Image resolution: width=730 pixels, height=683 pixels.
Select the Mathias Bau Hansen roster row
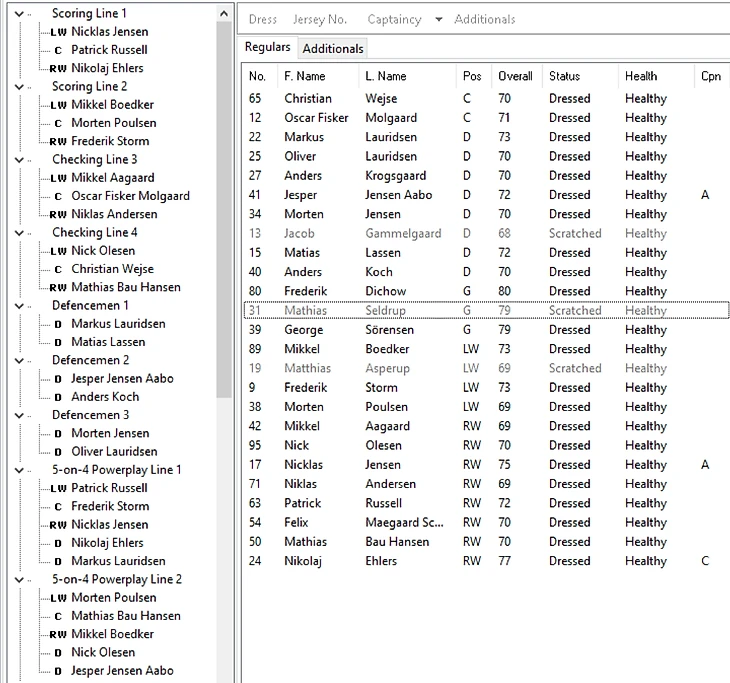[x=486, y=542]
